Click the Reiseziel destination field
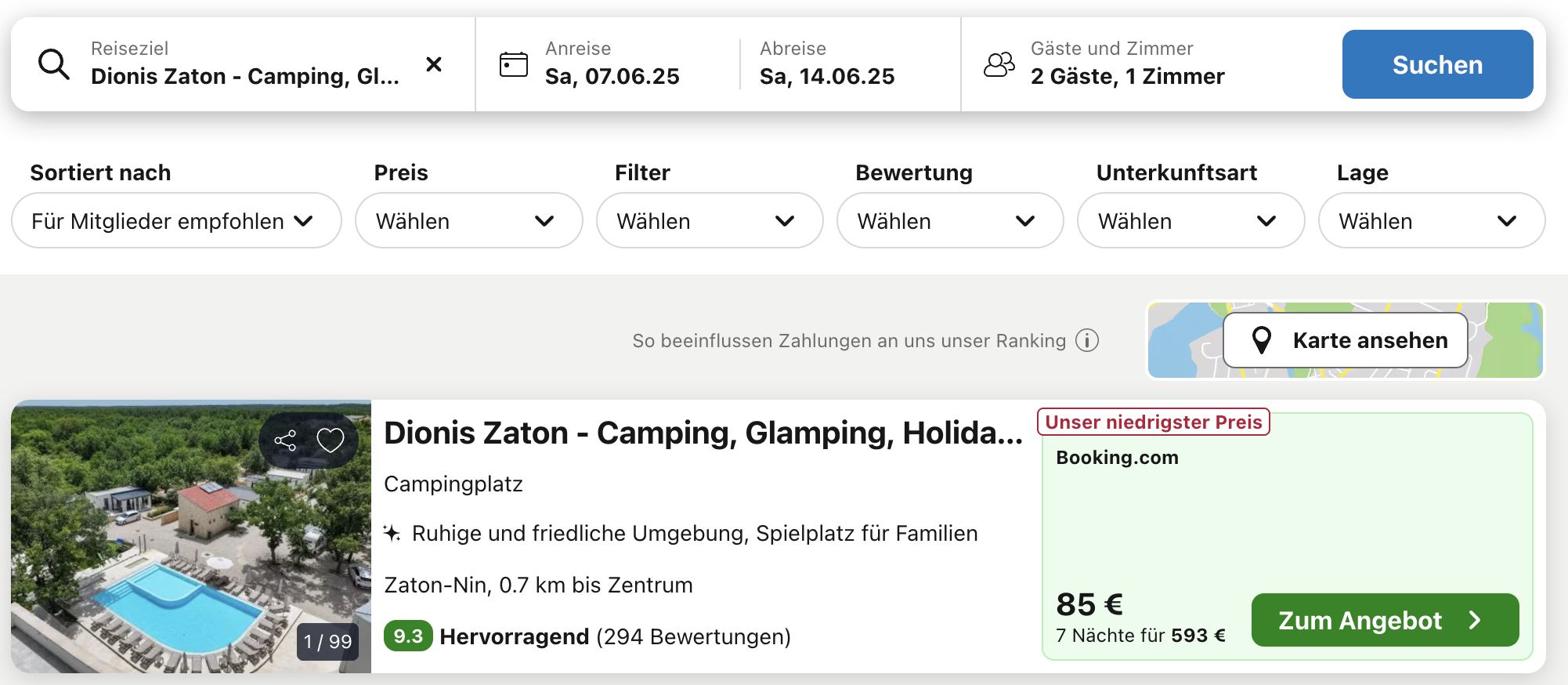This screenshot has width=1568, height=685. [245, 64]
